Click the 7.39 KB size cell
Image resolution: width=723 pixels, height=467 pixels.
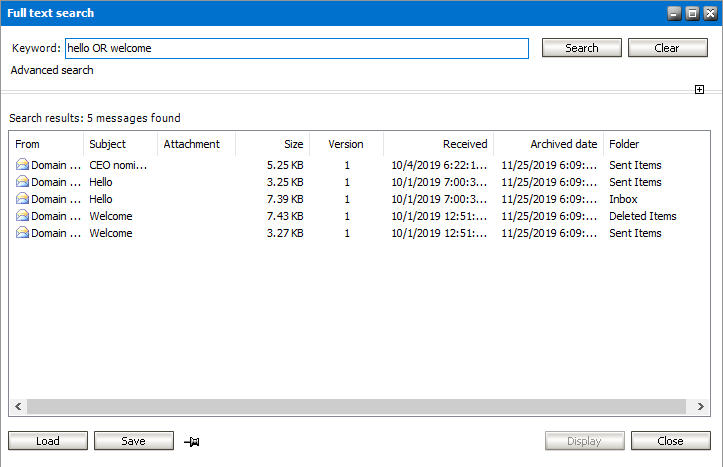[x=285, y=199]
